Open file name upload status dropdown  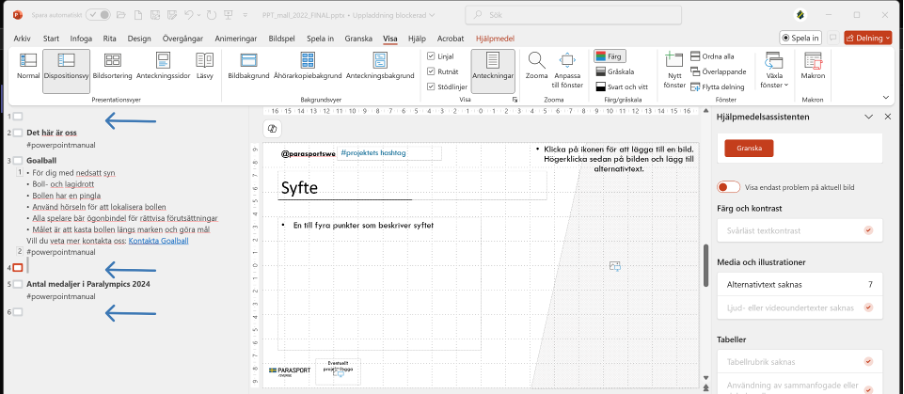[x=432, y=15]
